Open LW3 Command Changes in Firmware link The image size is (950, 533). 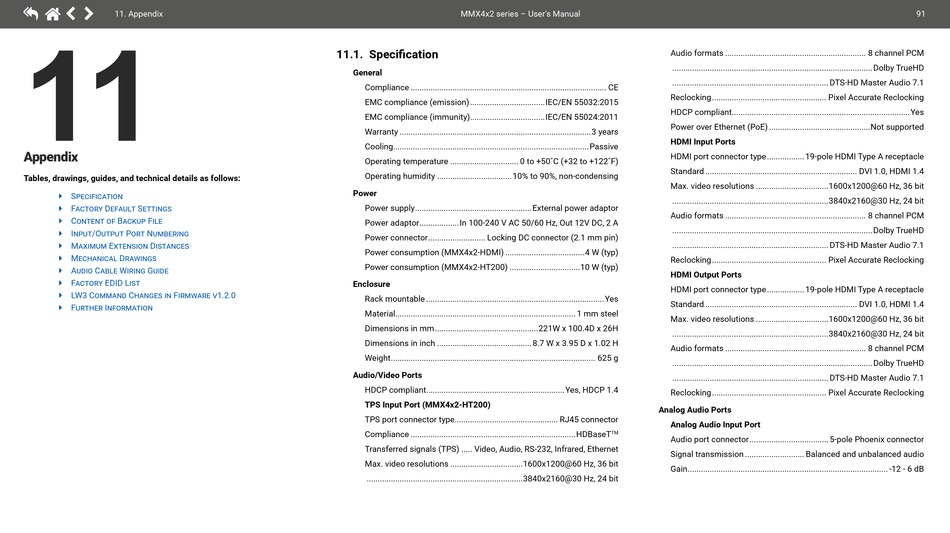click(x=153, y=296)
